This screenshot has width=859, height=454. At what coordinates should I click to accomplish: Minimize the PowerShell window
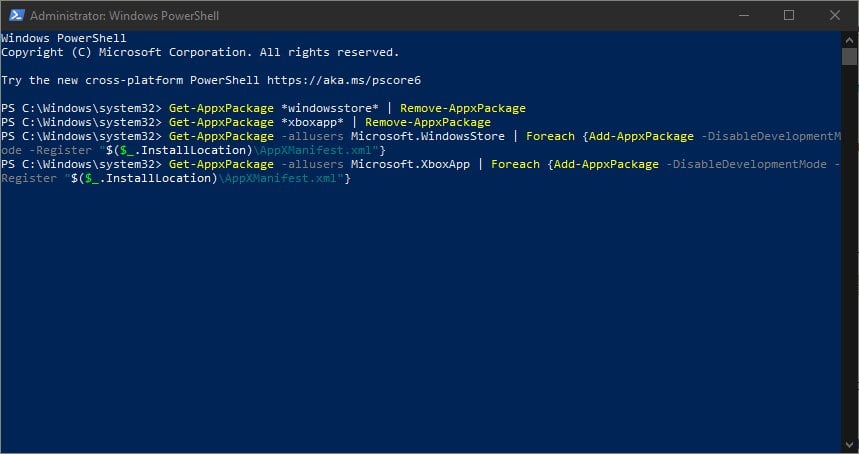click(x=743, y=15)
